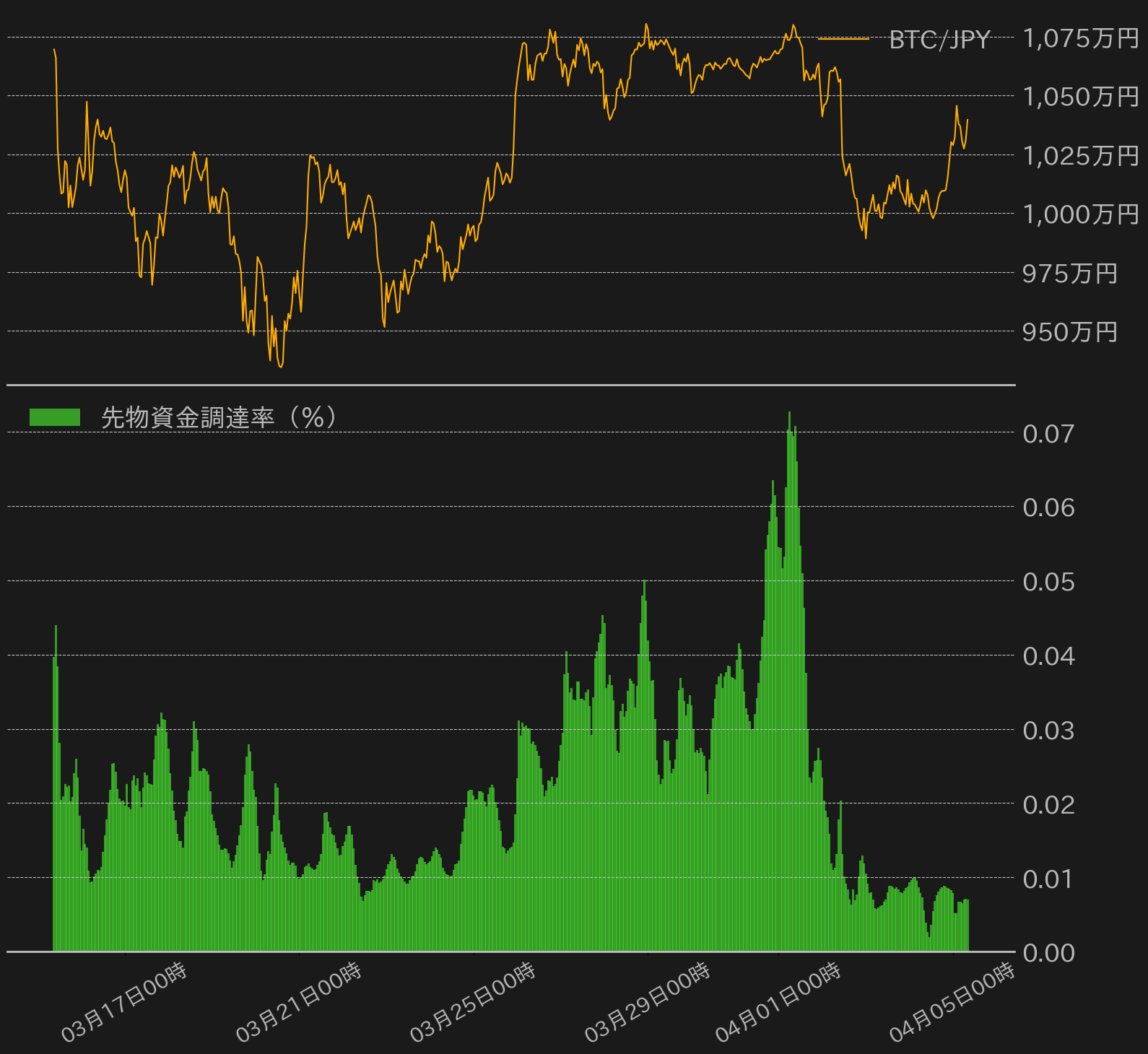Click the 03月21日00時 date label
This screenshot has height=1054, width=1148.
(x=299, y=1003)
